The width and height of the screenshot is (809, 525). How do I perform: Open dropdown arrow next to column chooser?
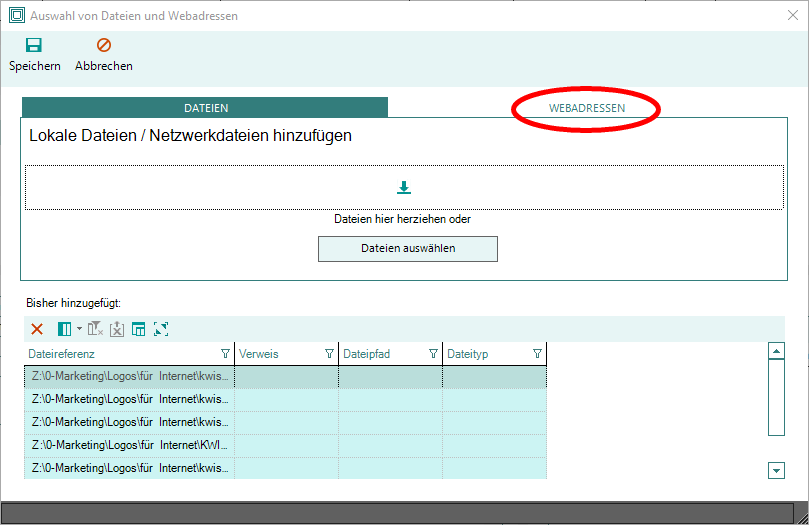(80, 329)
